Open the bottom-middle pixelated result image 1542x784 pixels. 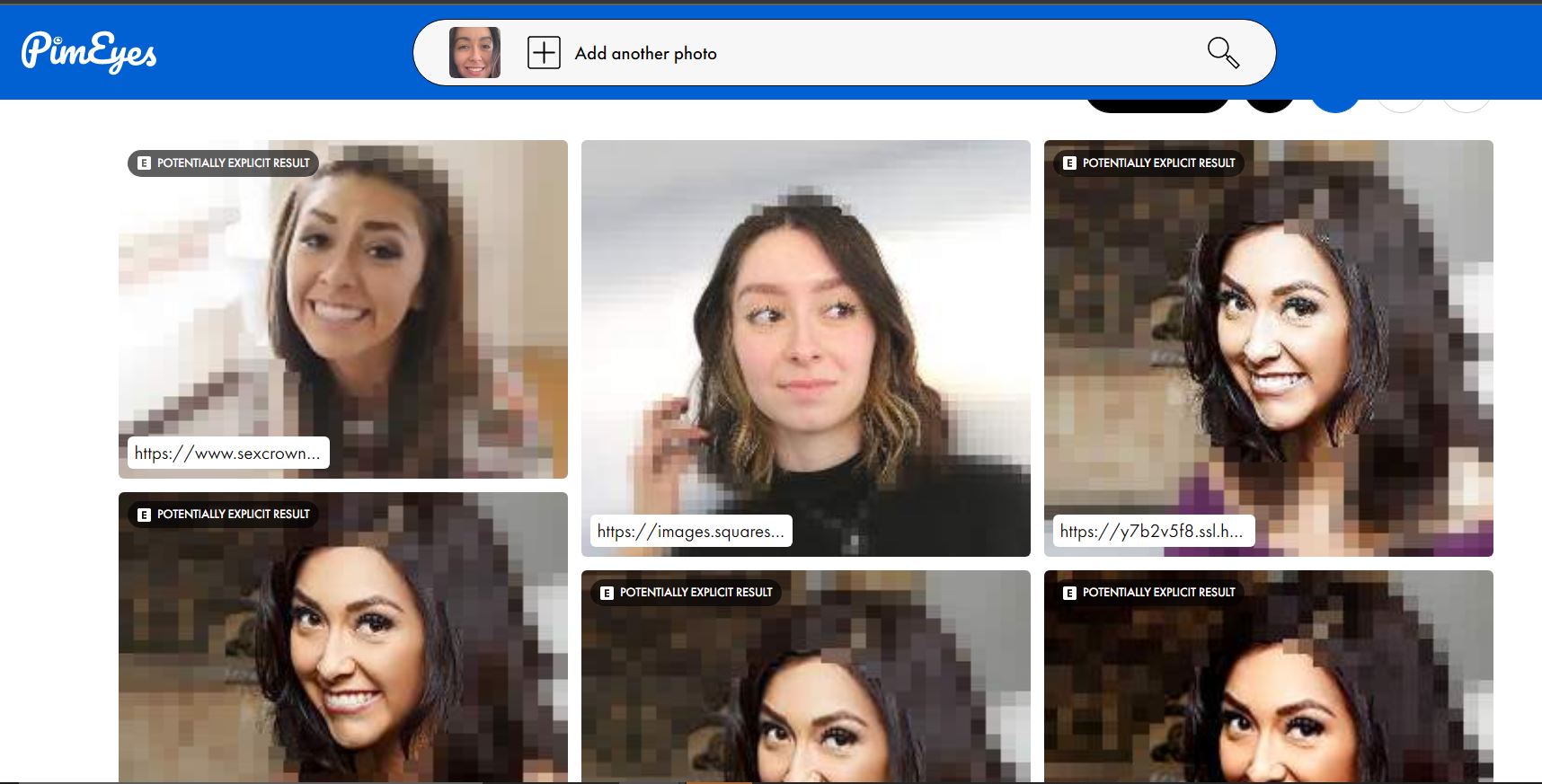[805, 692]
